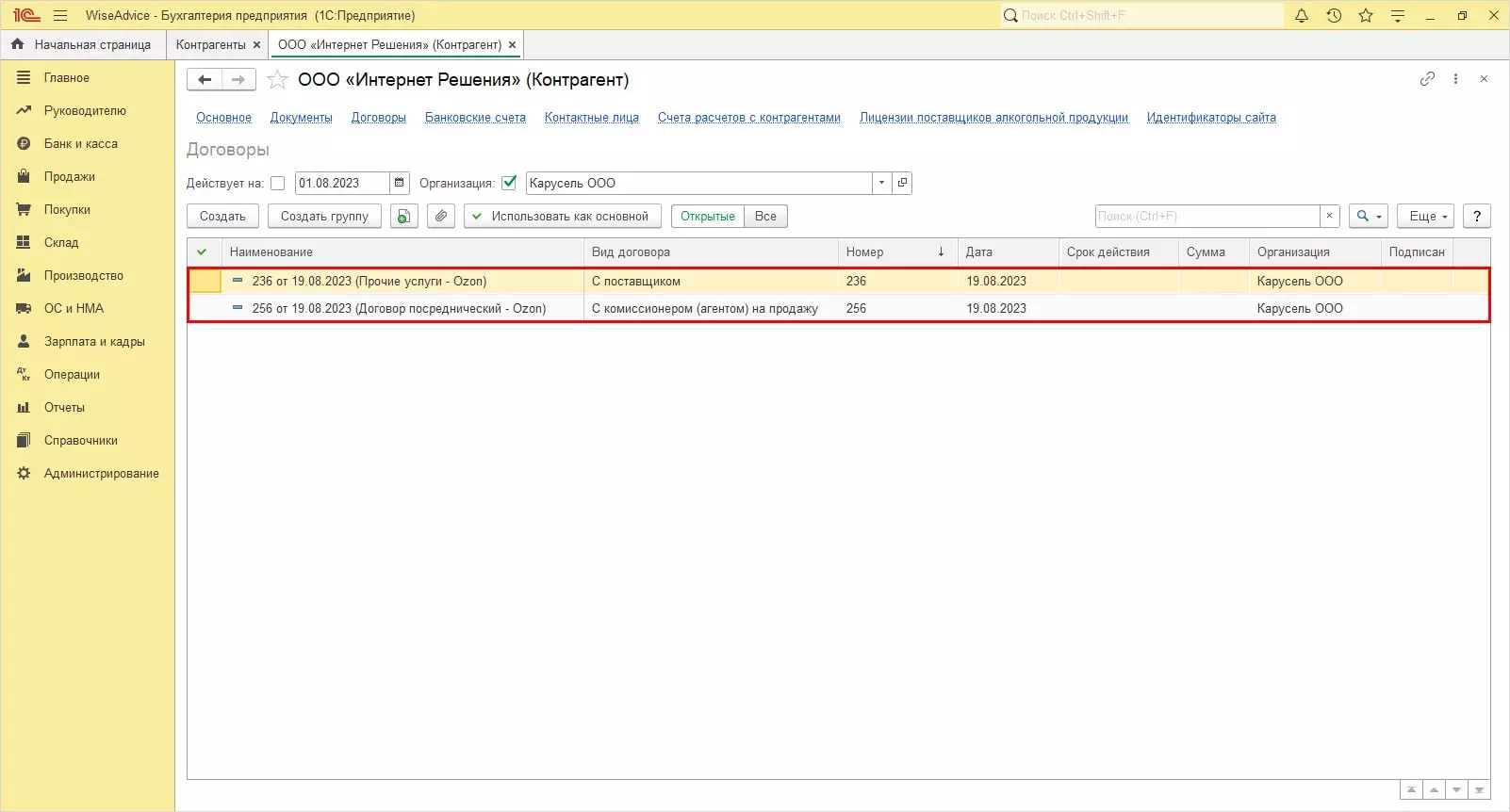Get link to this form via chain icon
Image resolution: width=1510 pixels, height=812 pixels.
pos(1427,79)
